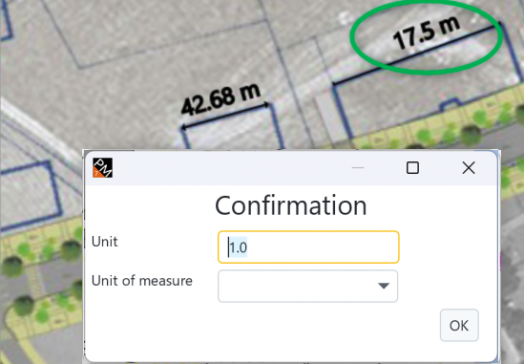
Task: Click the highlighted 1.0 text in Unit
Action: tap(238, 247)
